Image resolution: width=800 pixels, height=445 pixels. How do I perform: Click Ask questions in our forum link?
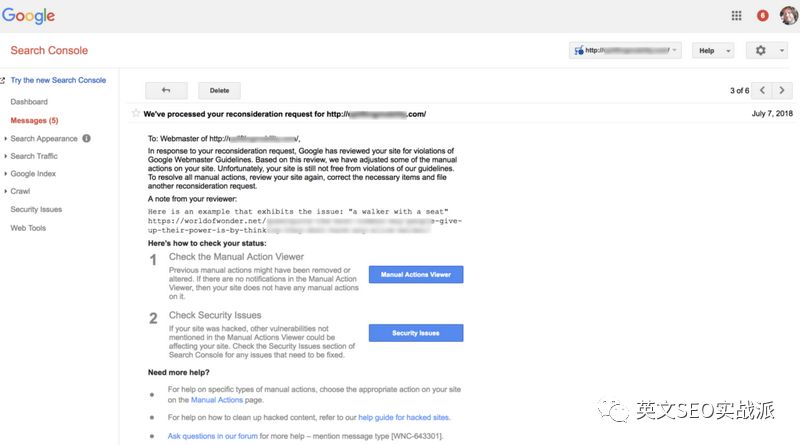[x=213, y=436]
